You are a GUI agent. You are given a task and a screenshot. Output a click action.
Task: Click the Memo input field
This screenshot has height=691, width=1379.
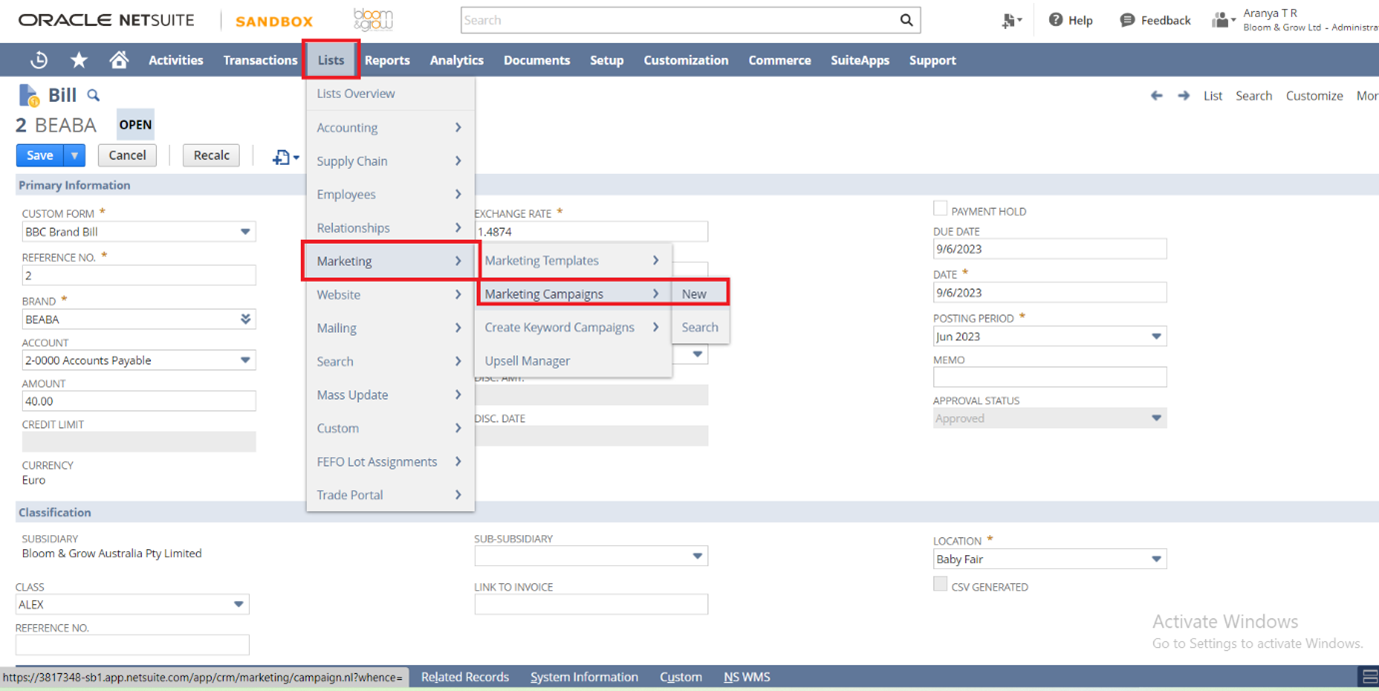click(x=1049, y=377)
